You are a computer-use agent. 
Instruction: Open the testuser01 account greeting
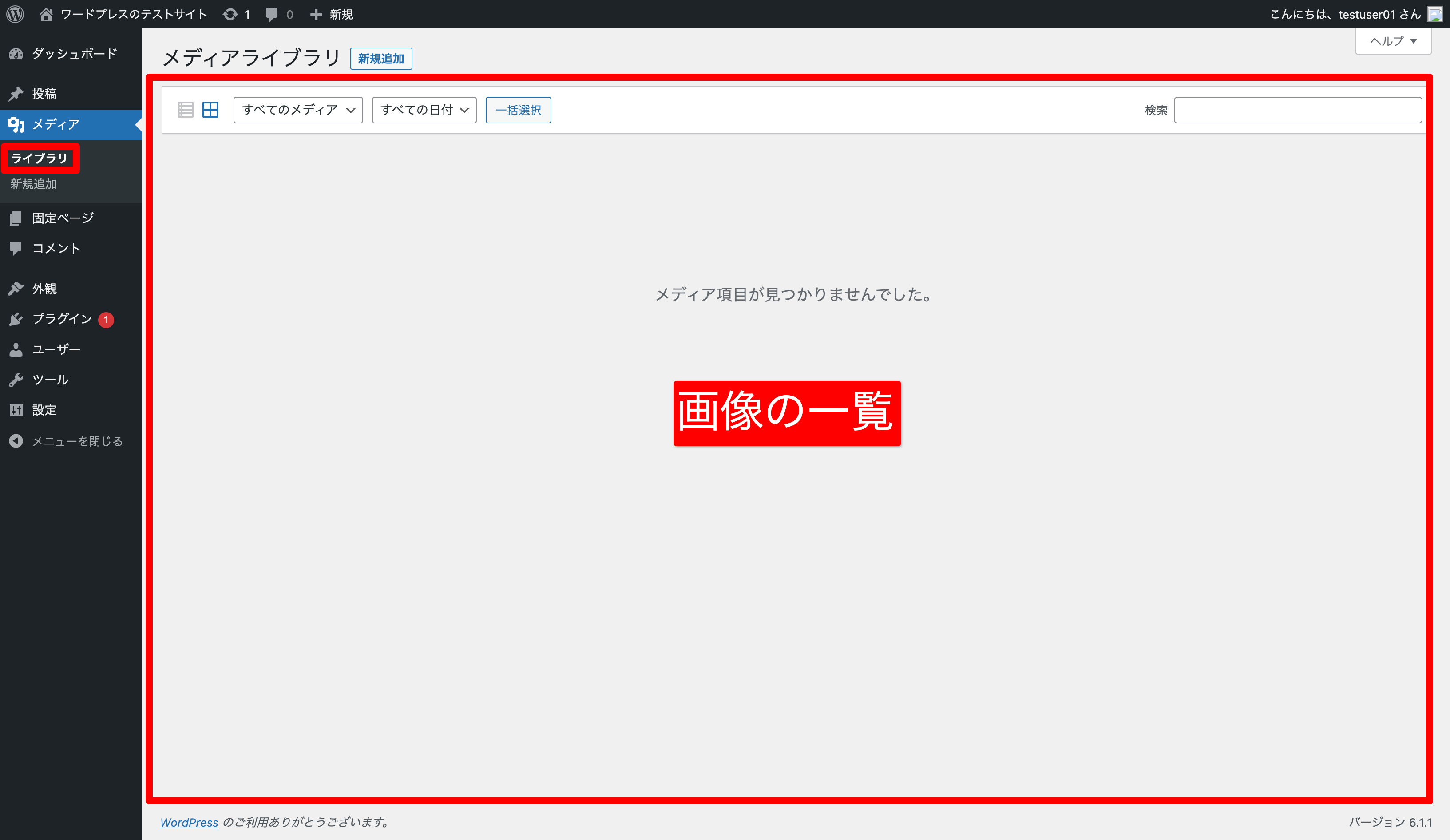point(1345,14)
